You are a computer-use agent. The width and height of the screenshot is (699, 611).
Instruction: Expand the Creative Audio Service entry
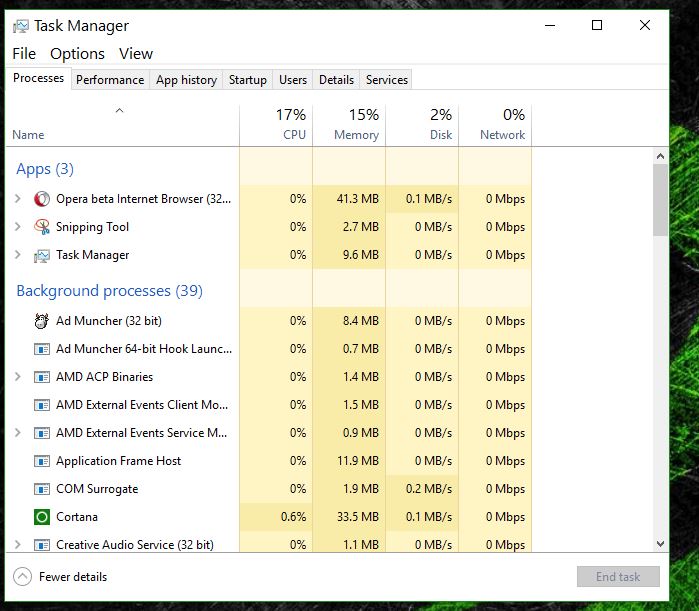point(18,545)
